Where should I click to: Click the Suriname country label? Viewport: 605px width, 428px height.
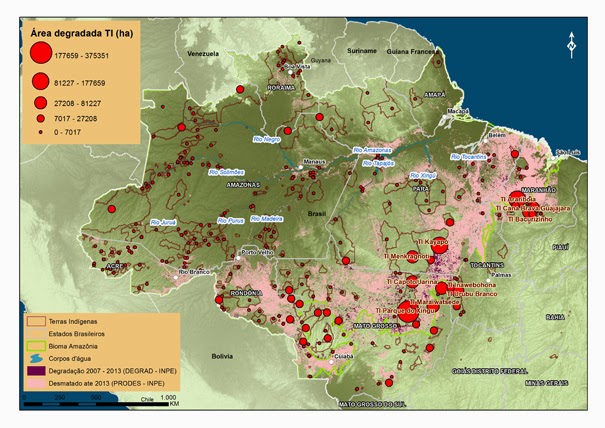point(362,51)
